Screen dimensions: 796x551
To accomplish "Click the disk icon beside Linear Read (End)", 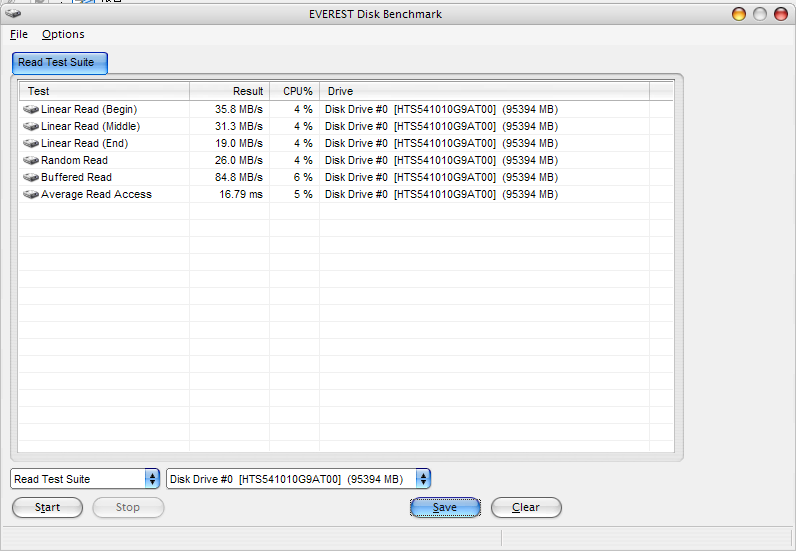I will tap(31, 143).
